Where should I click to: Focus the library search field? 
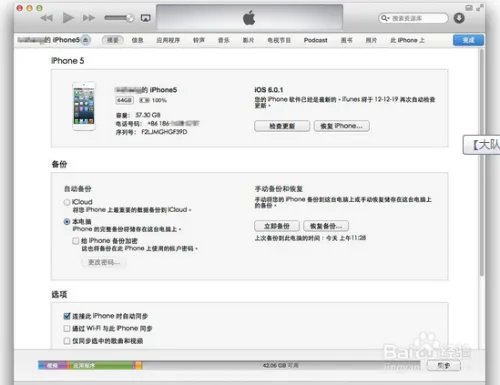[x=413, y=18]
